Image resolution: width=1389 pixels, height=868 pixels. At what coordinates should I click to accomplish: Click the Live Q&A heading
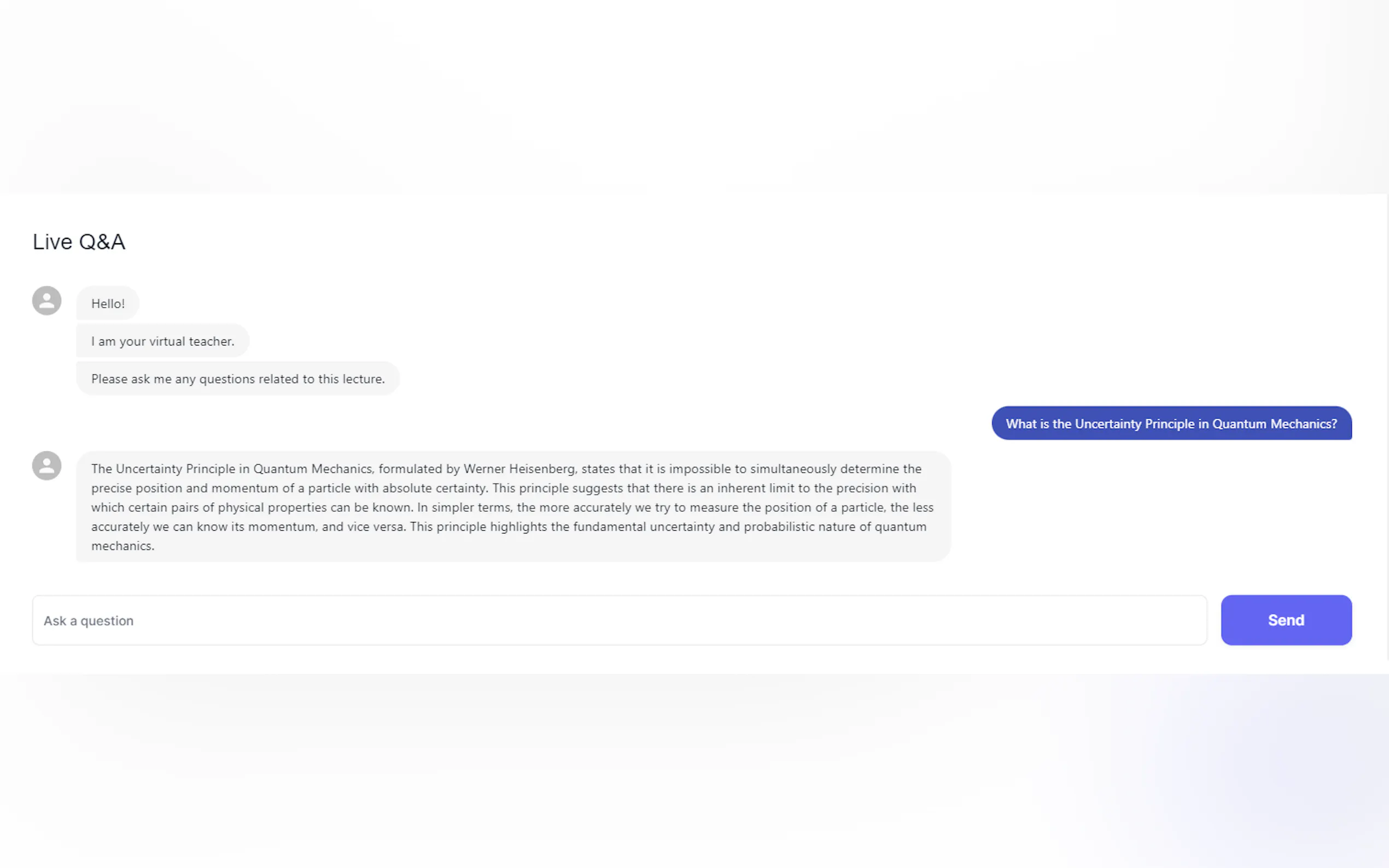[79, 242]
